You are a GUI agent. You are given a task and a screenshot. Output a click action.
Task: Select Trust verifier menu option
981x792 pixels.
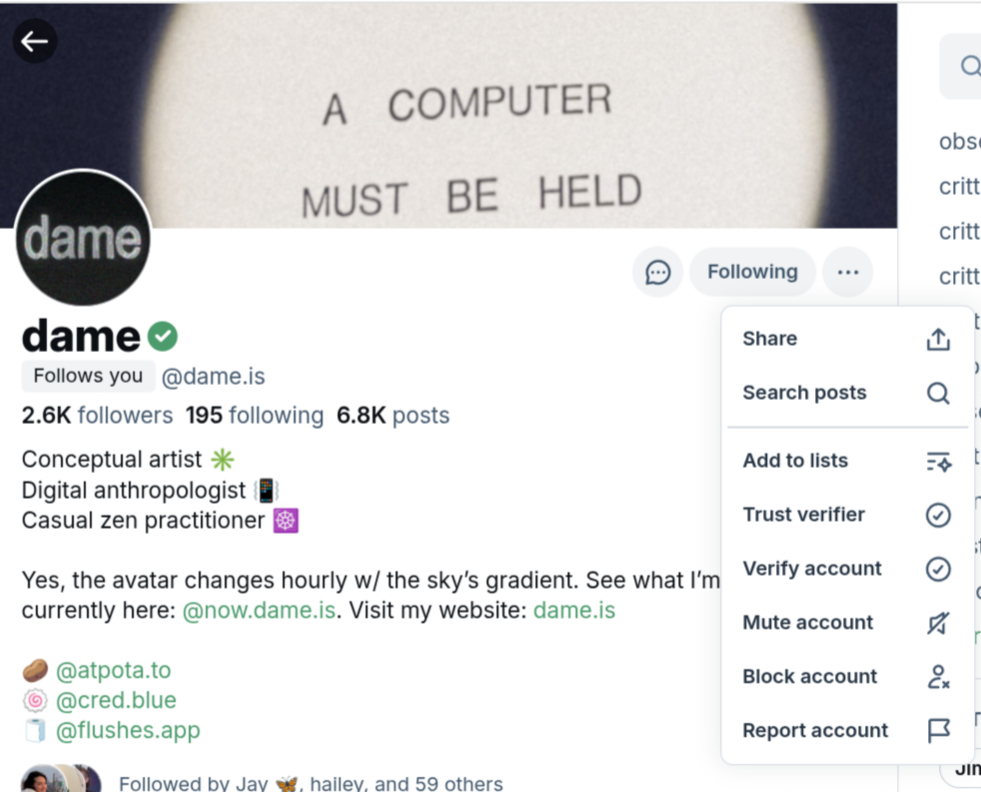(x=804, y=515)
